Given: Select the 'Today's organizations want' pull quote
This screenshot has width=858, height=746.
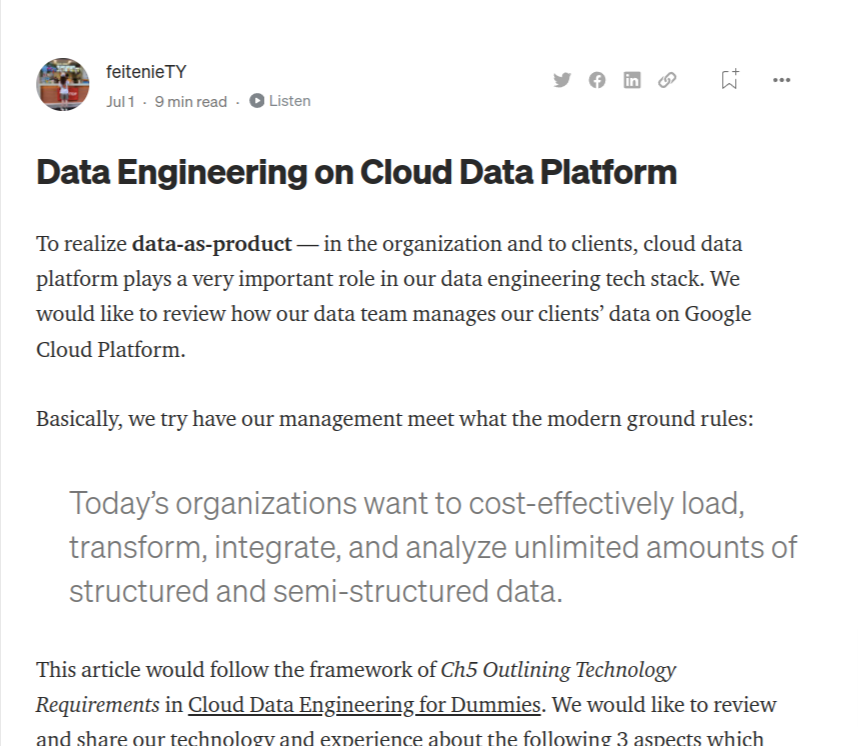Looking at the screenshot, I should [x=433, y=547].
